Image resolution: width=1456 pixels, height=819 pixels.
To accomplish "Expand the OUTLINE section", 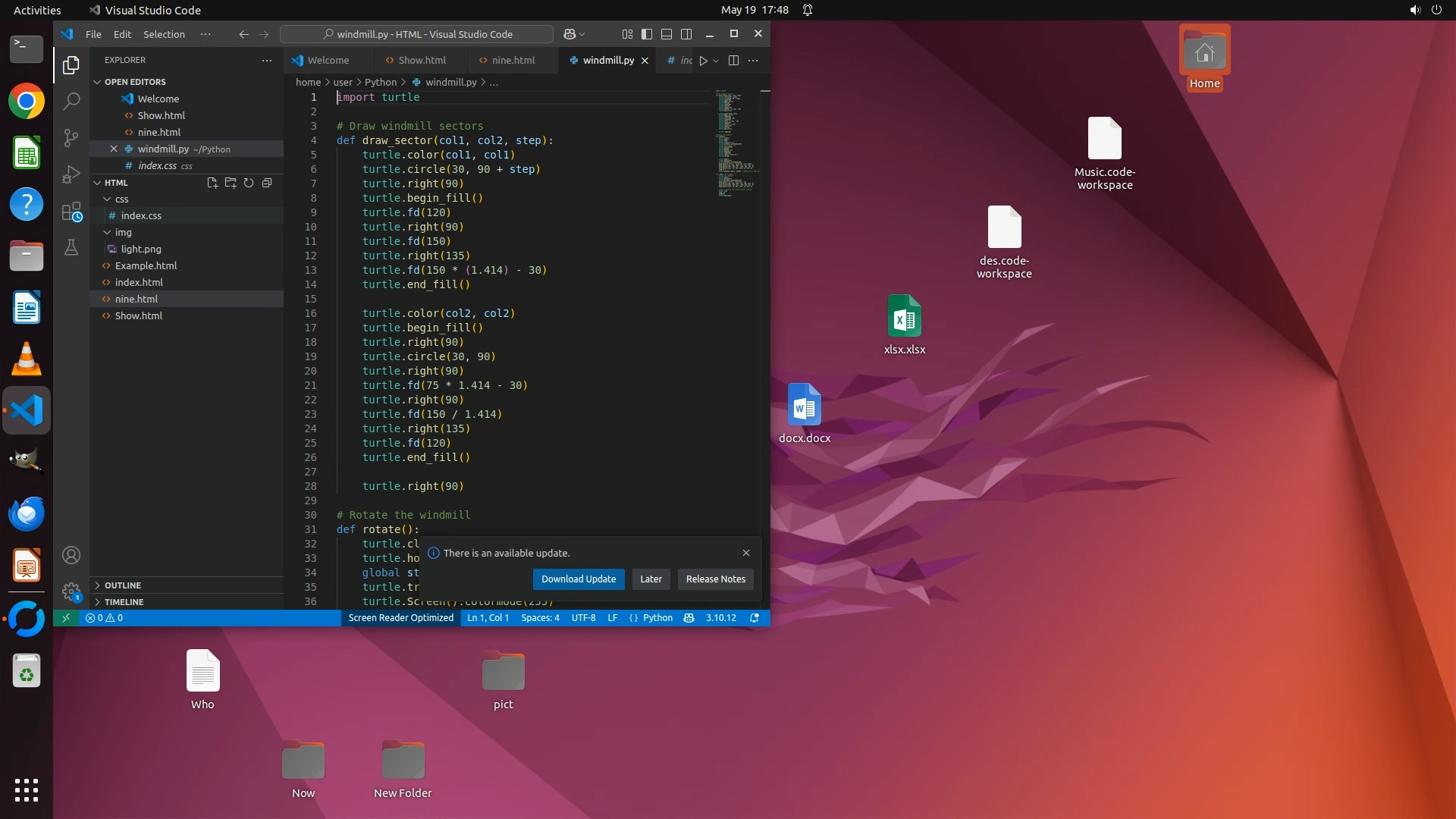I will pos(123,585).
